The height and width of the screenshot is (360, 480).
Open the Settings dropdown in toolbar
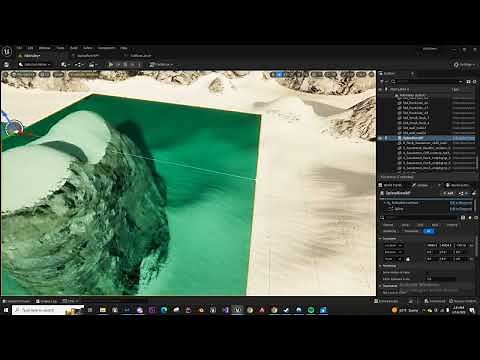click(x=465, y=65)
